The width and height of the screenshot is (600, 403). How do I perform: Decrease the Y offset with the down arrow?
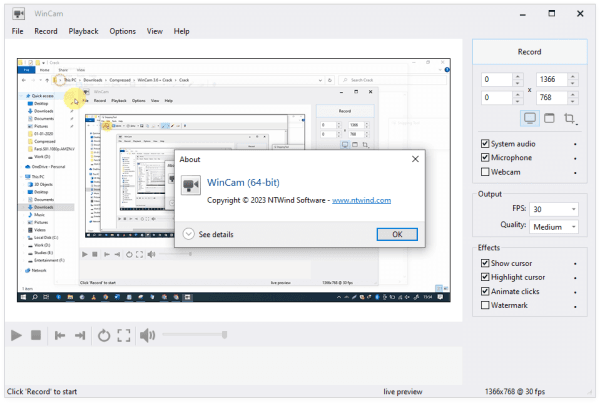point(517,101)
